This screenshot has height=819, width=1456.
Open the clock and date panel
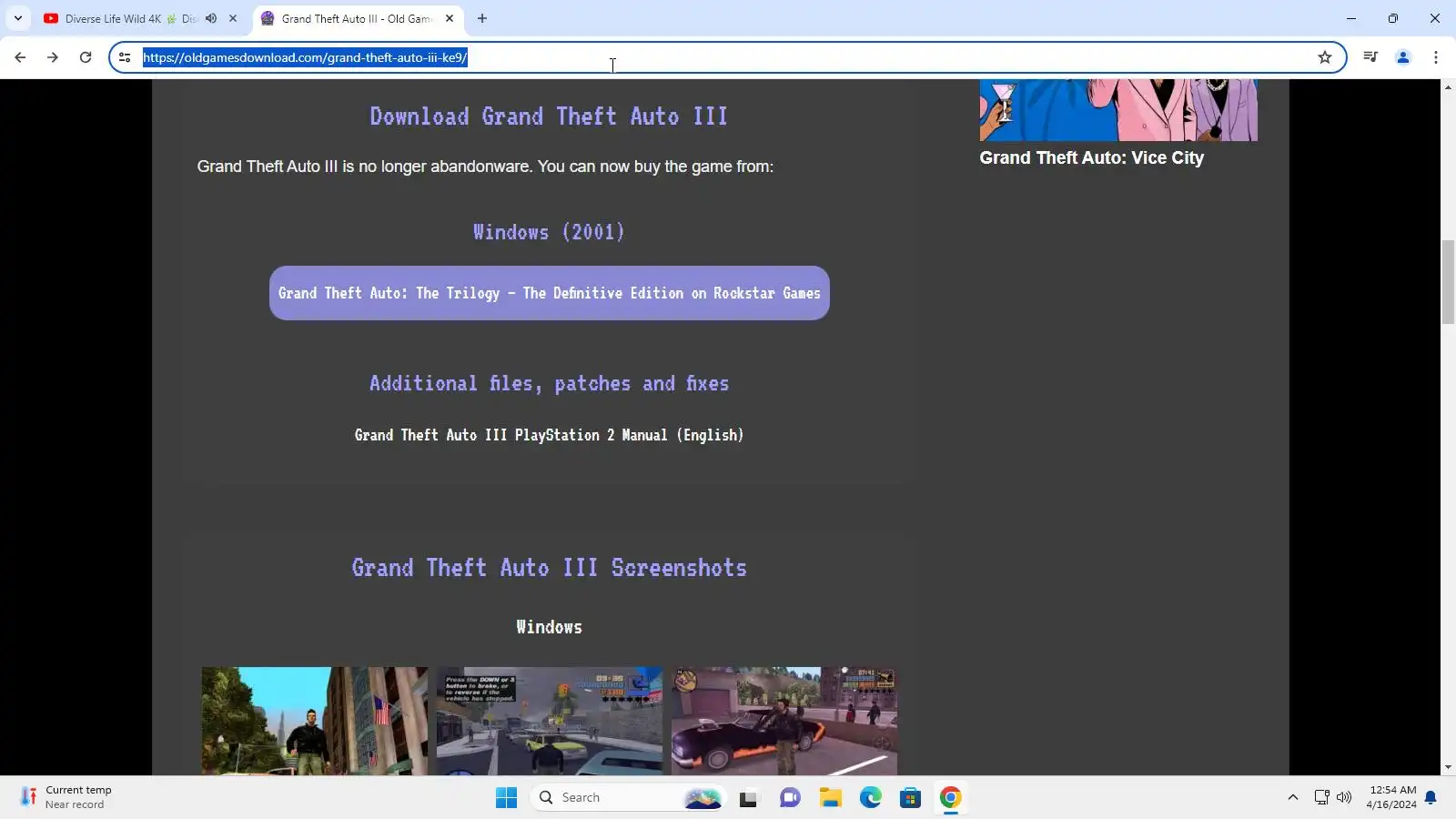coord(1392,797)
